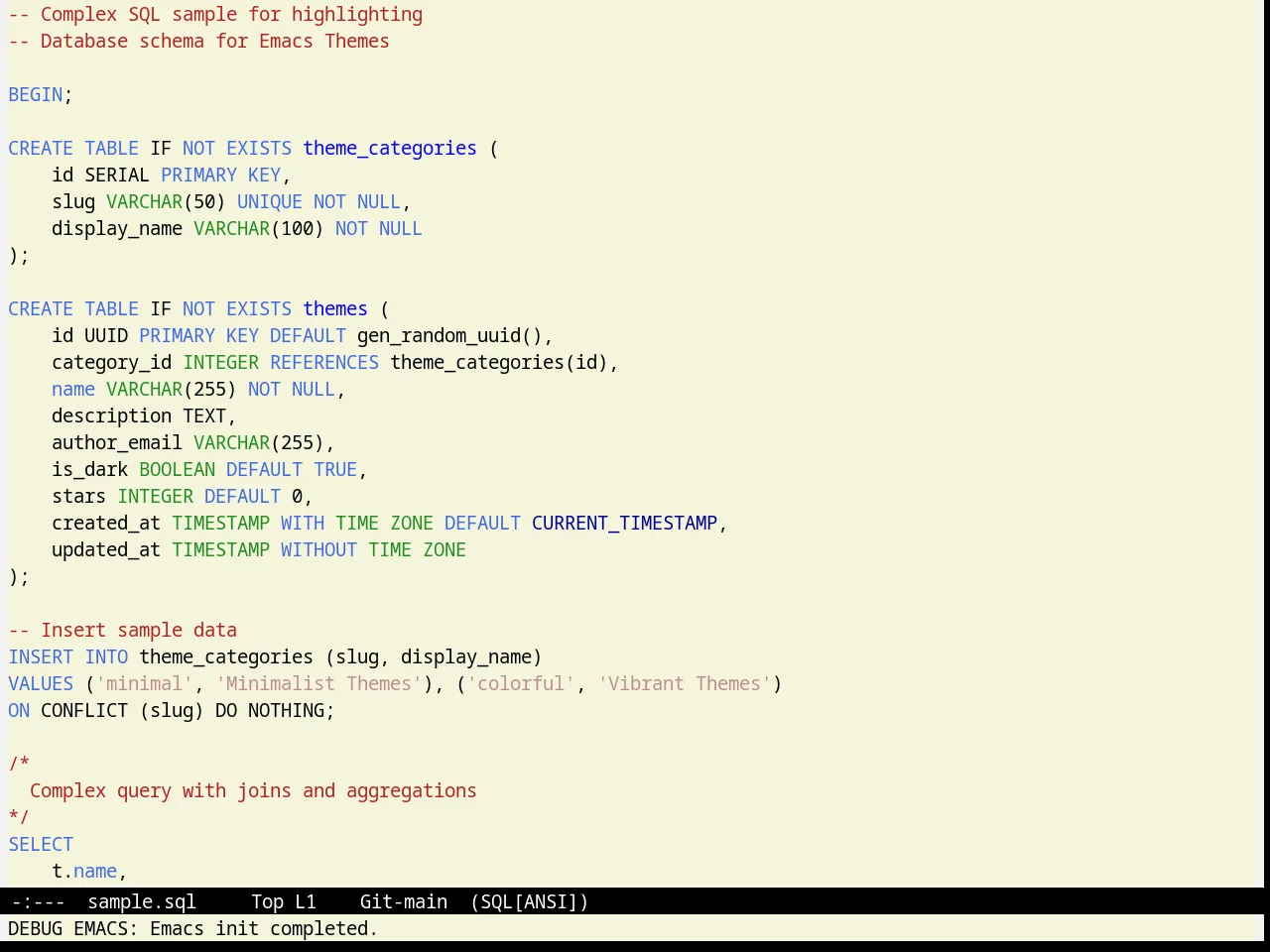This screenshot has width=1270, height=952.
Task: Click VARCHAR(100) on display_name line
Action: tap(259, 228)
